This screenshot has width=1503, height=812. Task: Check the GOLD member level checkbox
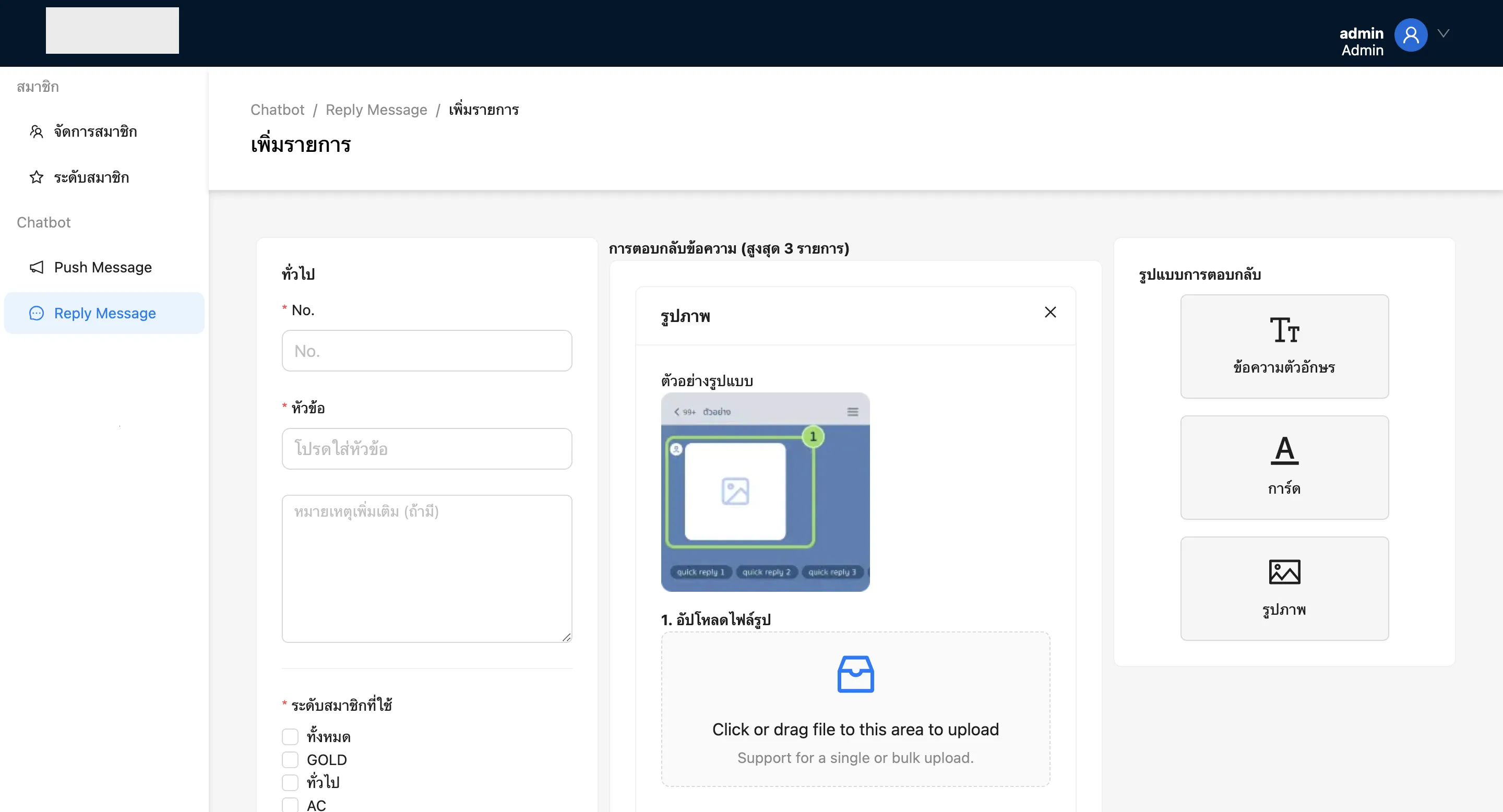(290, 759)
